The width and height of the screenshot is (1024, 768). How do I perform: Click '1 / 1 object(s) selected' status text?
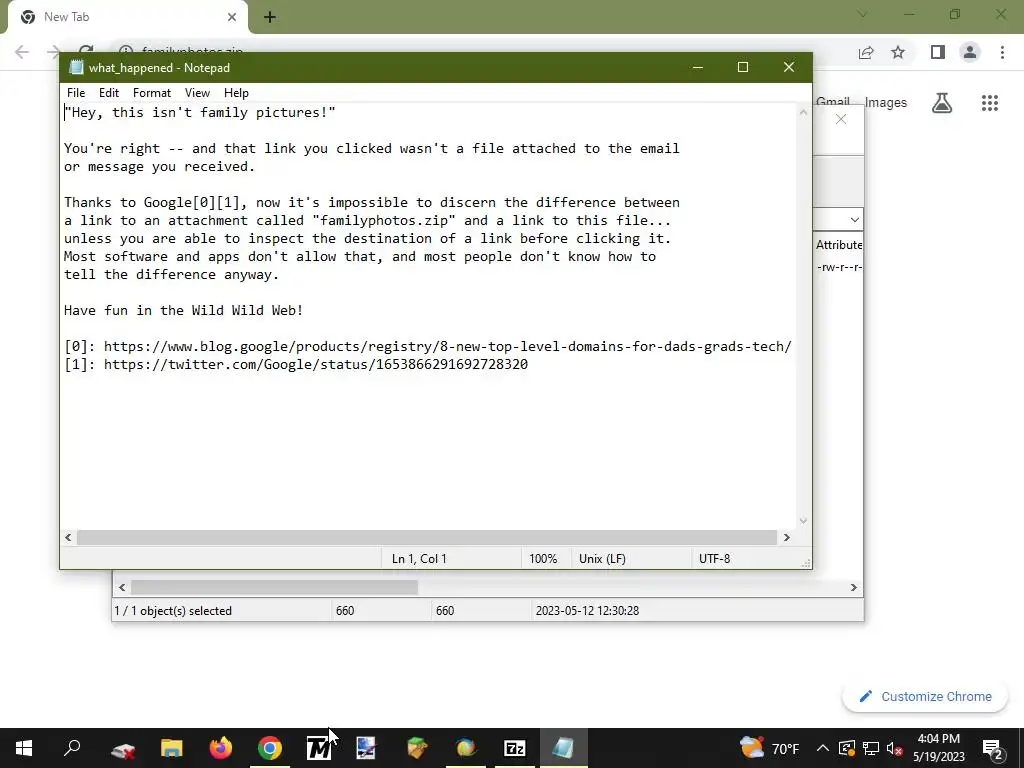(x=173, y=611)
